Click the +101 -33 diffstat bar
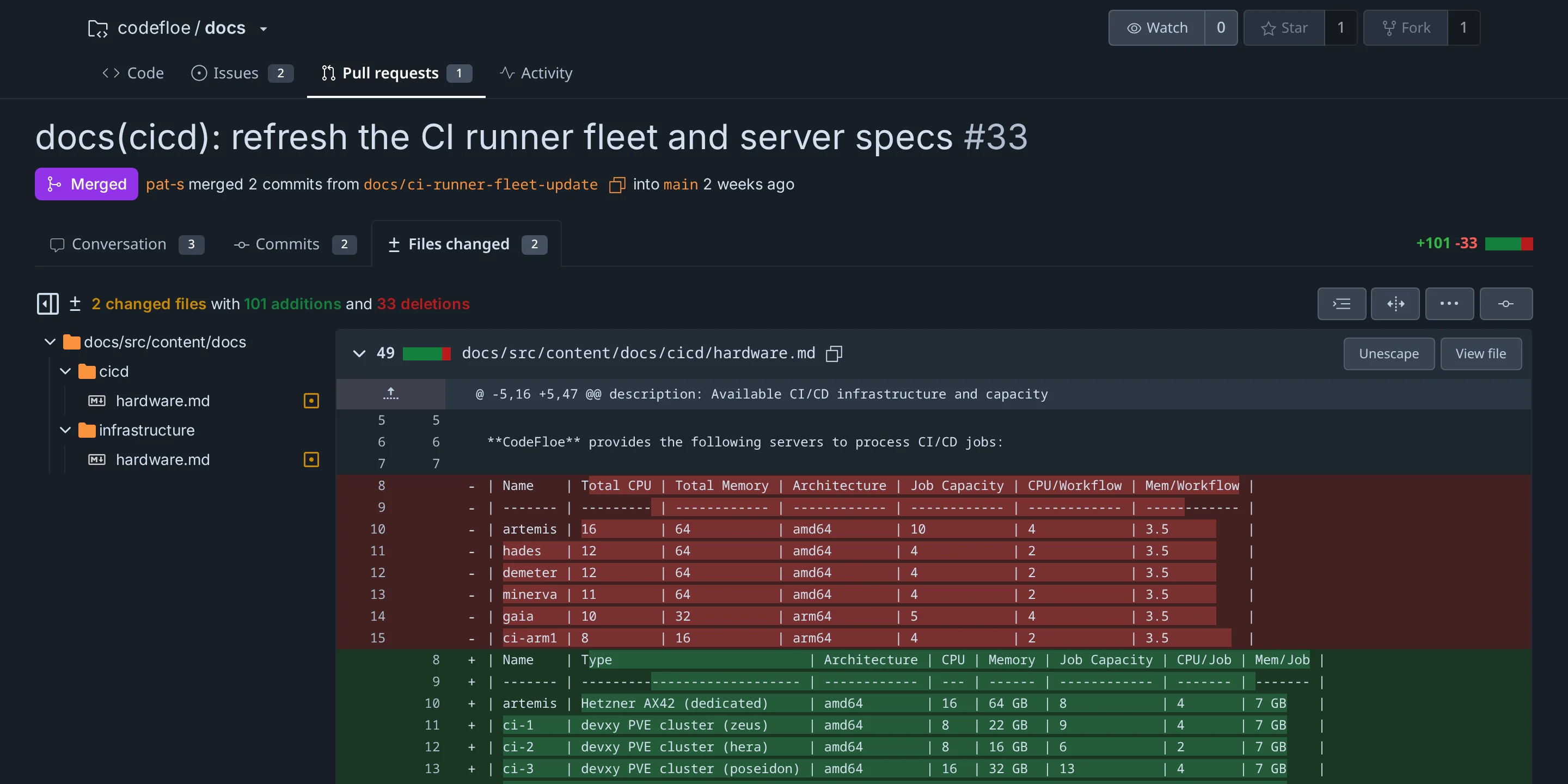1568x784 pixels. pos(1508,244)
